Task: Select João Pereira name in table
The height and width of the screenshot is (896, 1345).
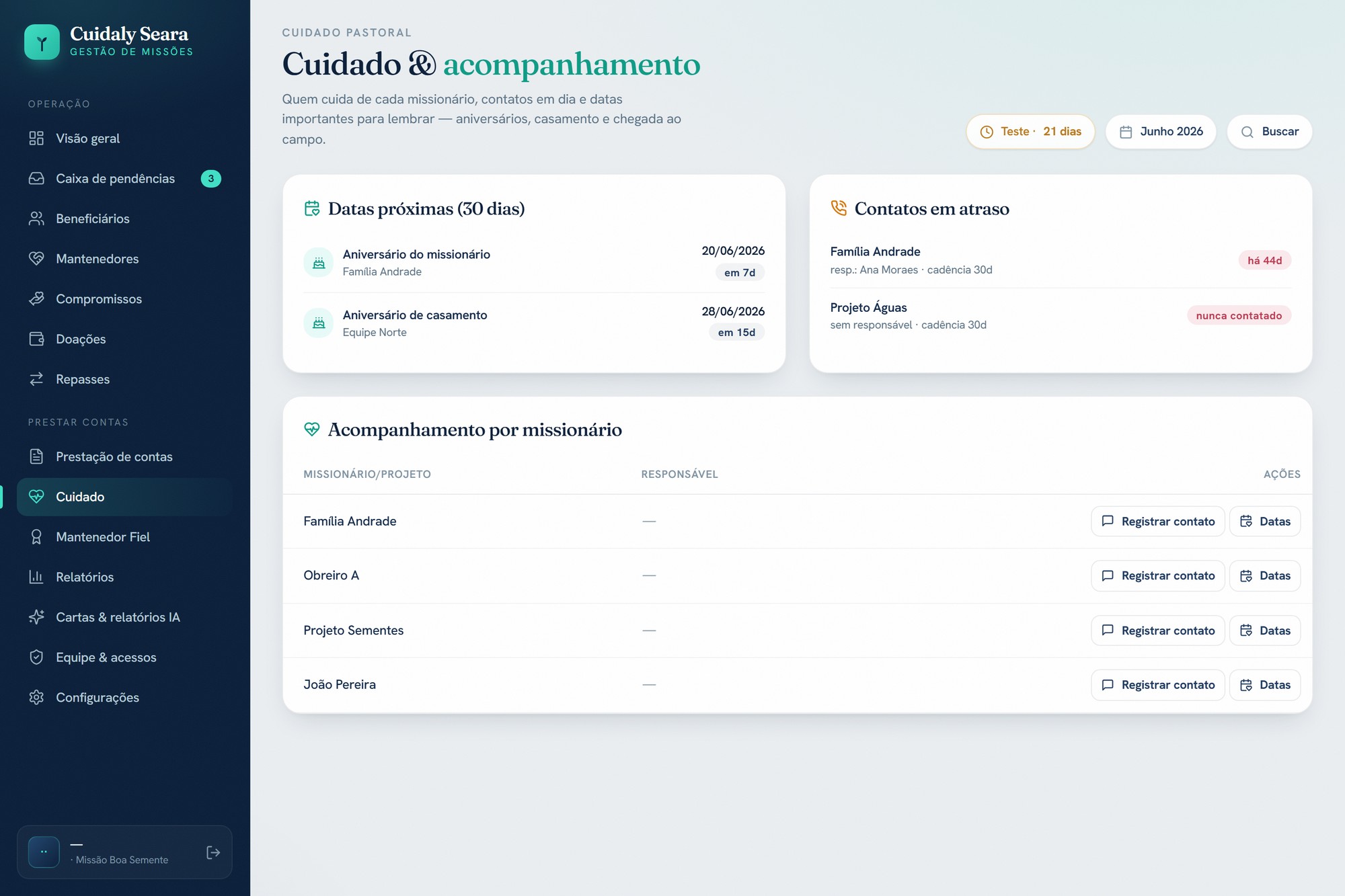Action: point(340,685)
